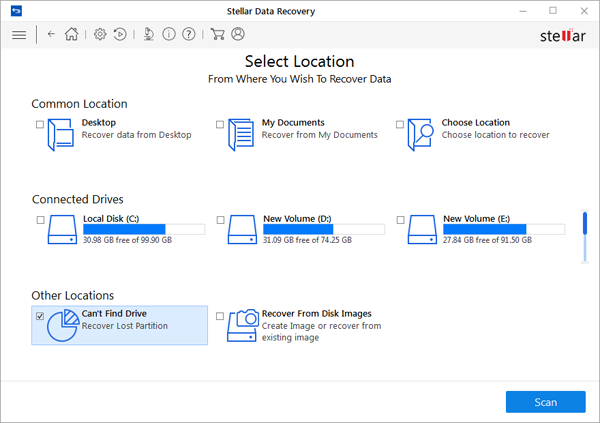Screen dimensions: 600x423
Task: Check Recover From Disk Images checkbox
Action: [220, 316]
